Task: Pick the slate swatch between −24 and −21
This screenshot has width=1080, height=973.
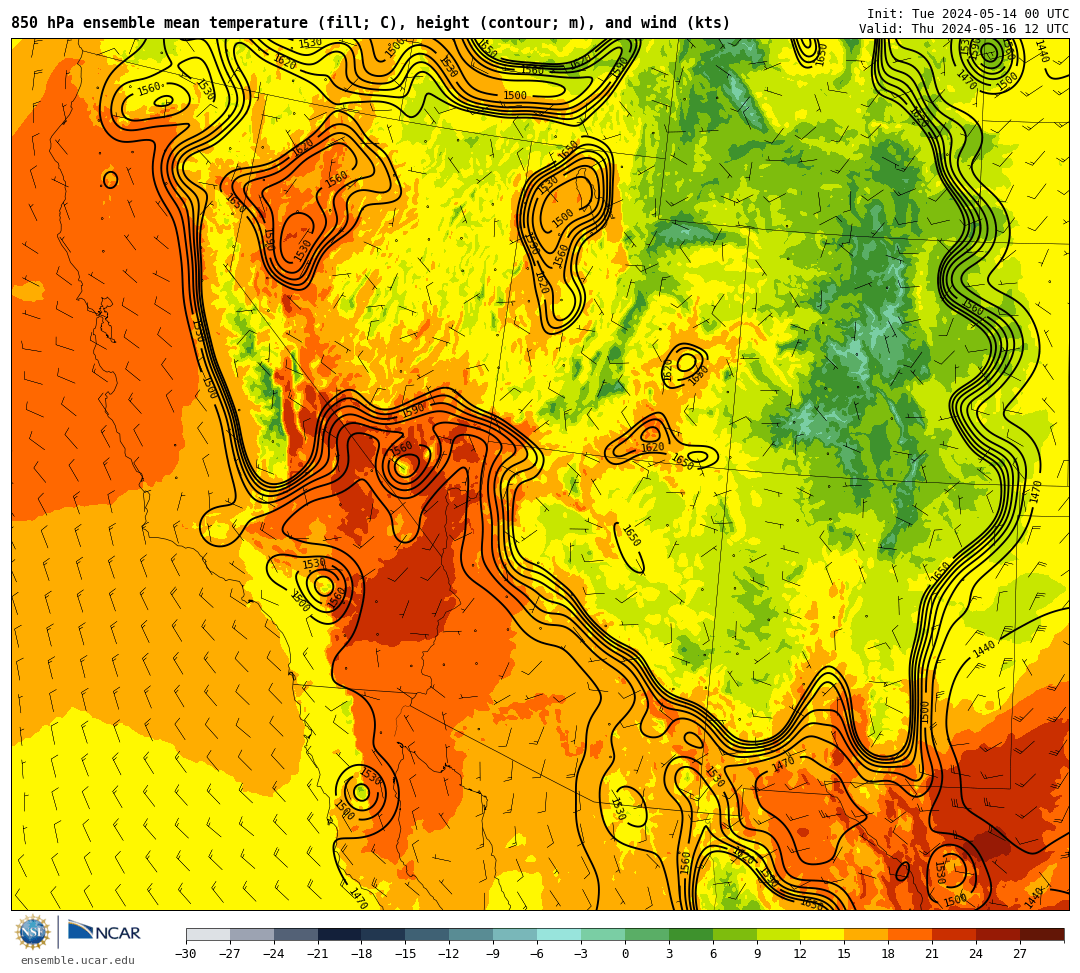Action: [296, 935]
